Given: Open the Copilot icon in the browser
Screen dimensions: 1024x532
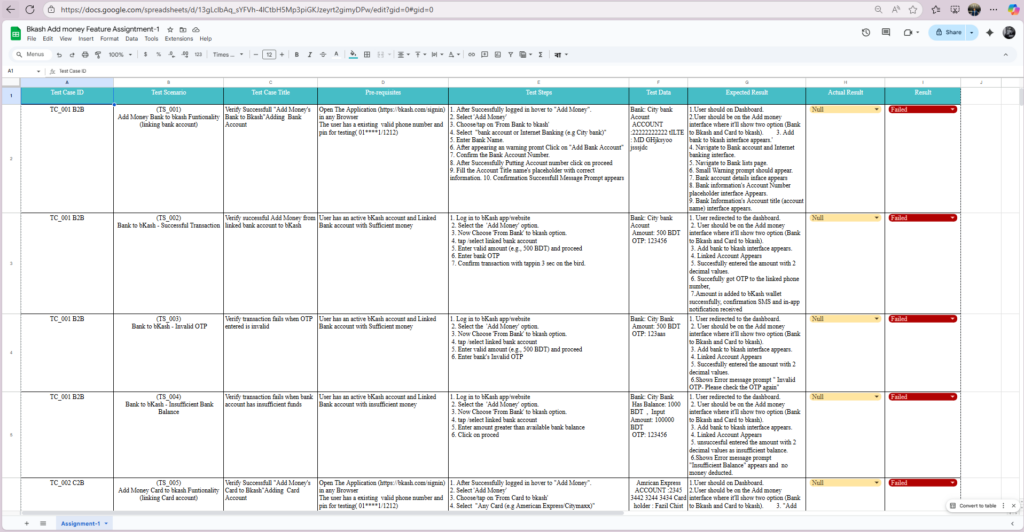Looking at the screenshot, I should click(1013, 10).
